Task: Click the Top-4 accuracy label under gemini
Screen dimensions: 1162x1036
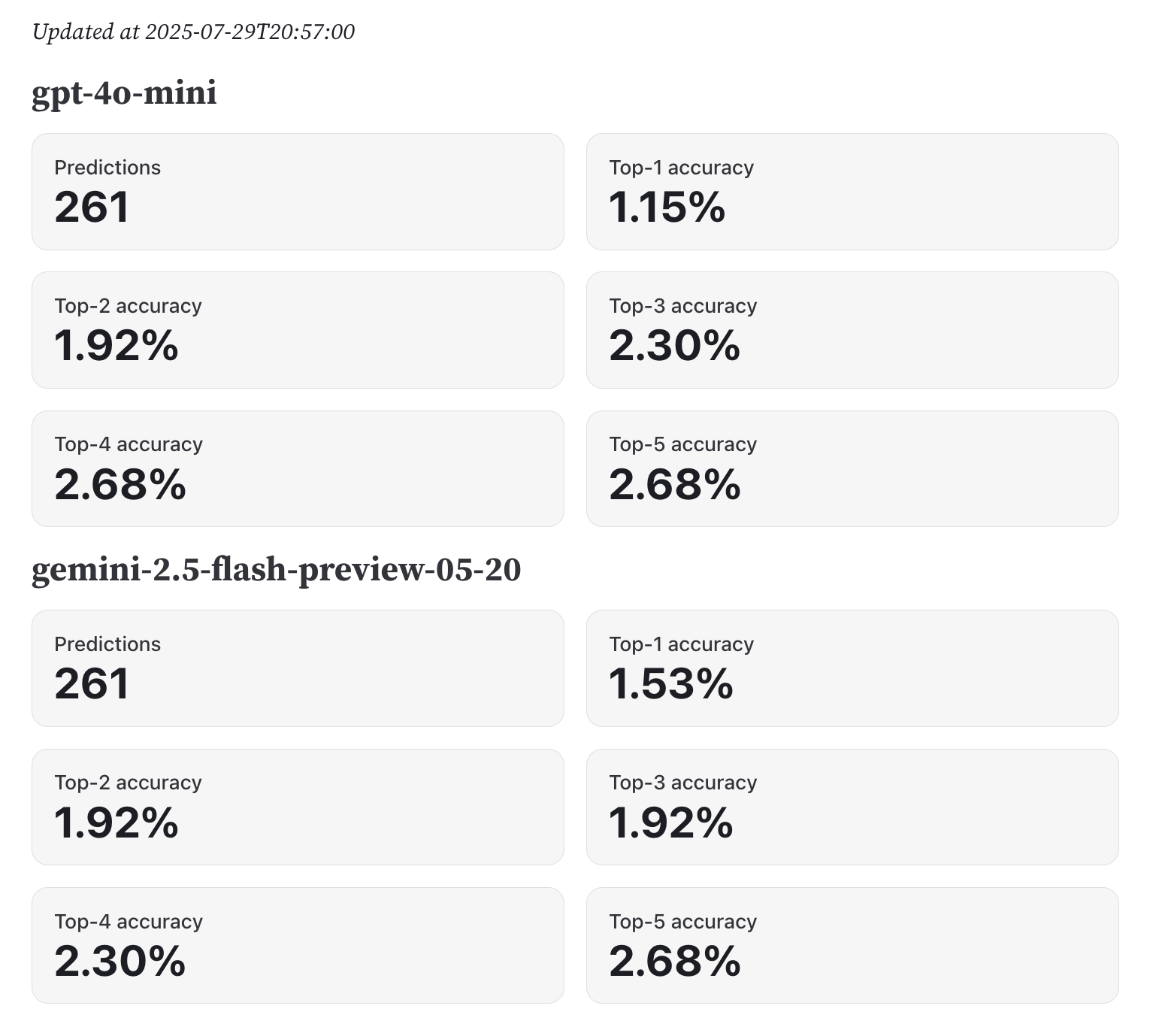Action: 129,922
